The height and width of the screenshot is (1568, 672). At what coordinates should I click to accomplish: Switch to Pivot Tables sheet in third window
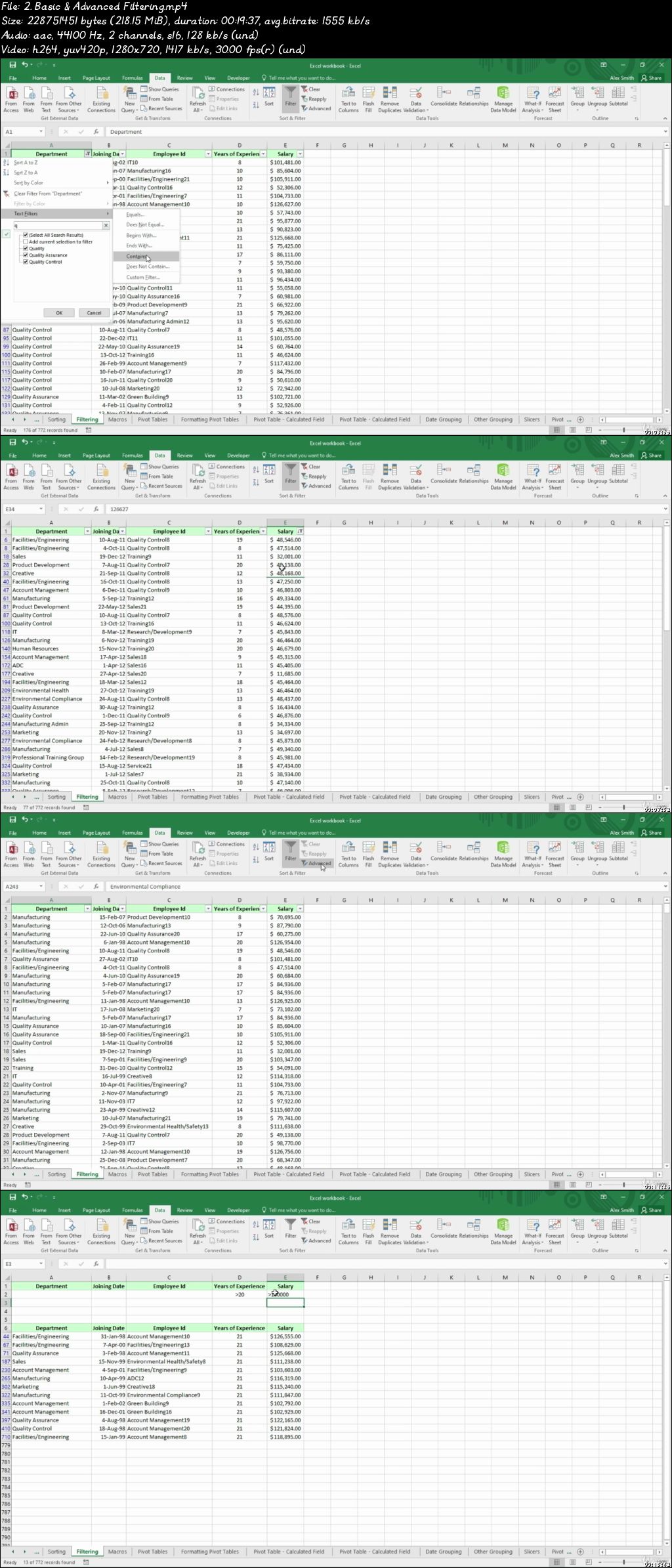click(152, 1174)
